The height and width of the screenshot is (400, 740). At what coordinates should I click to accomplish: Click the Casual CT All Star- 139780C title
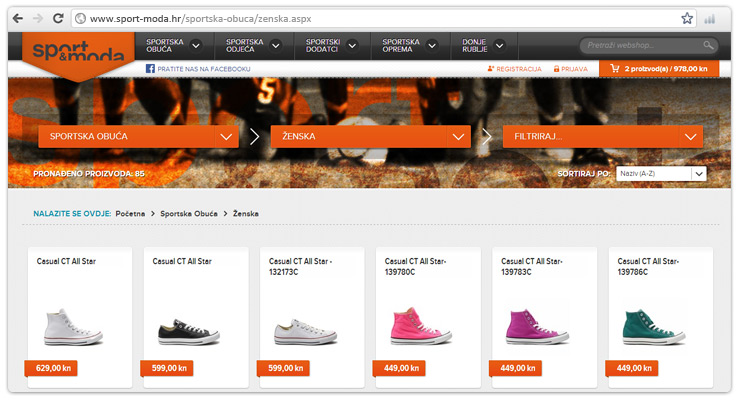coord(415,267)
